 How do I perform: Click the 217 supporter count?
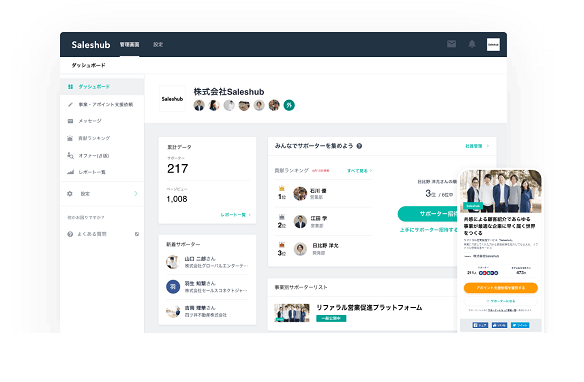(178, 169)
